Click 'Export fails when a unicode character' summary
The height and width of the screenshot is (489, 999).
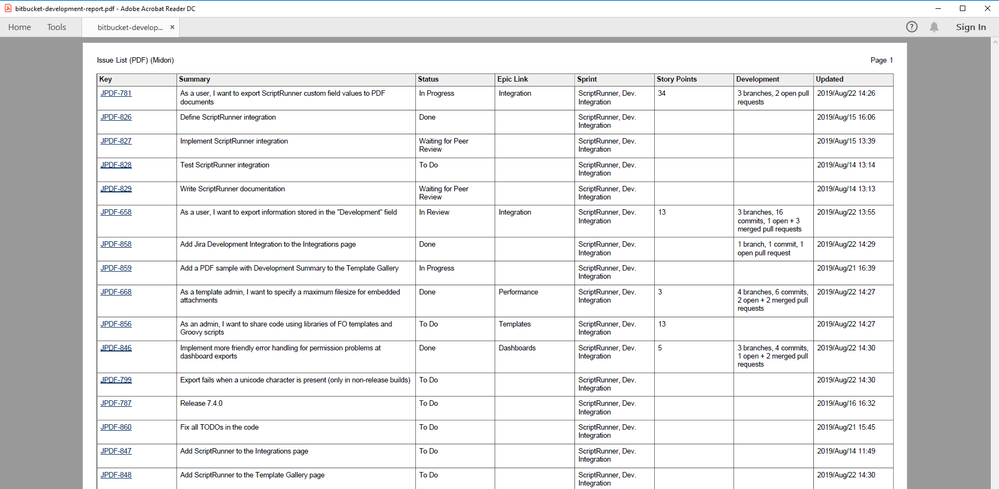tap(295, 379)
